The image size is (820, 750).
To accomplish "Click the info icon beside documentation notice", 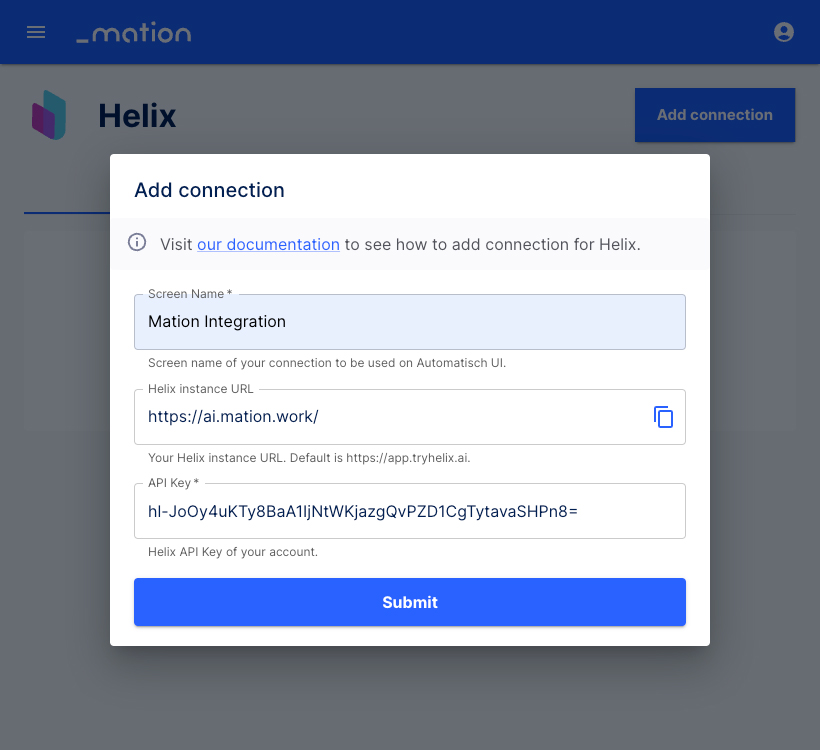I will 137,242.
